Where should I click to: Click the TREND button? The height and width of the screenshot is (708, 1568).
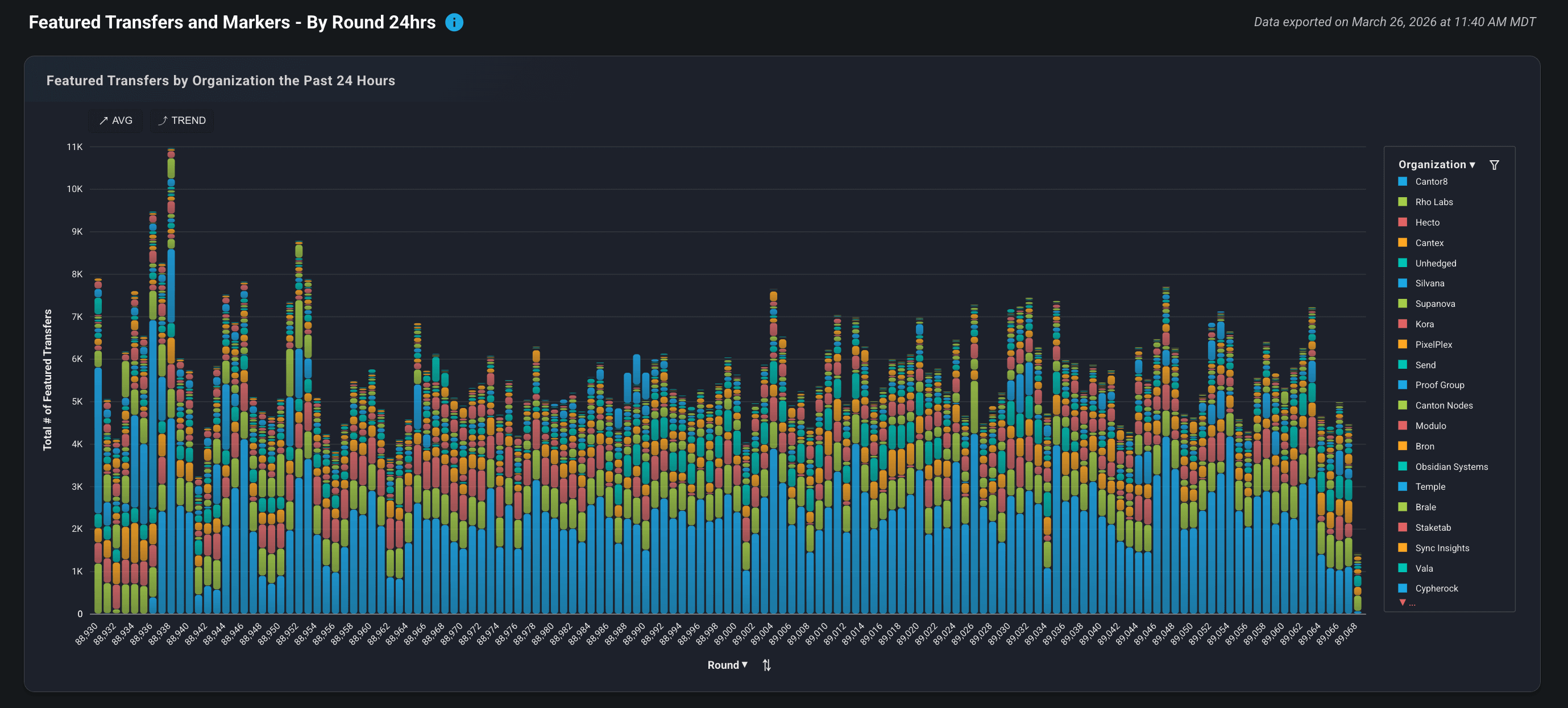pyautogui.click(x=181, y=120)
